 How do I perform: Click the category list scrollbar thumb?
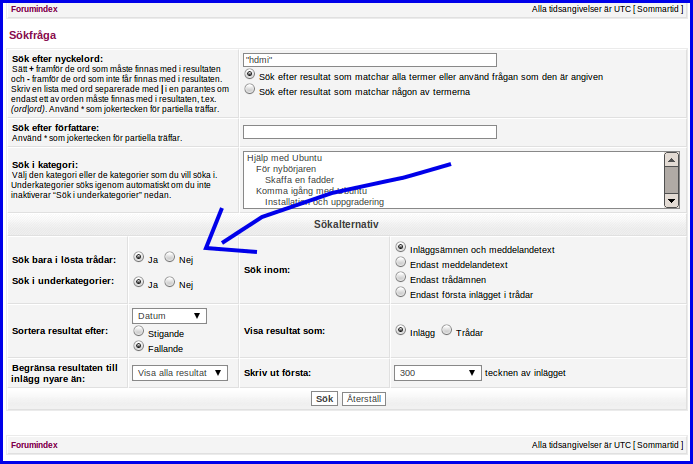point(671,180)
